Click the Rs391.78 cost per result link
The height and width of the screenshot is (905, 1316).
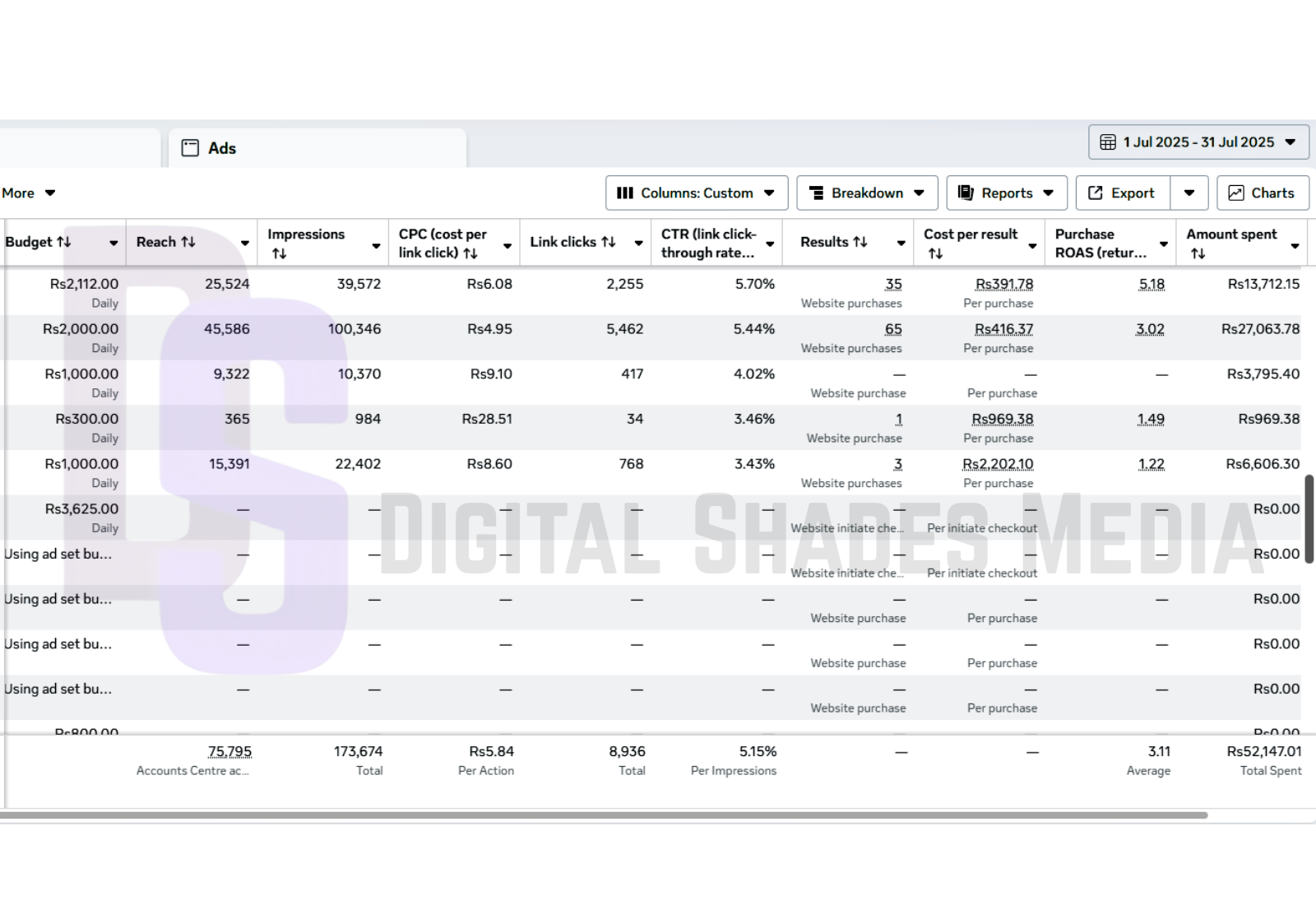(1003, 284)
